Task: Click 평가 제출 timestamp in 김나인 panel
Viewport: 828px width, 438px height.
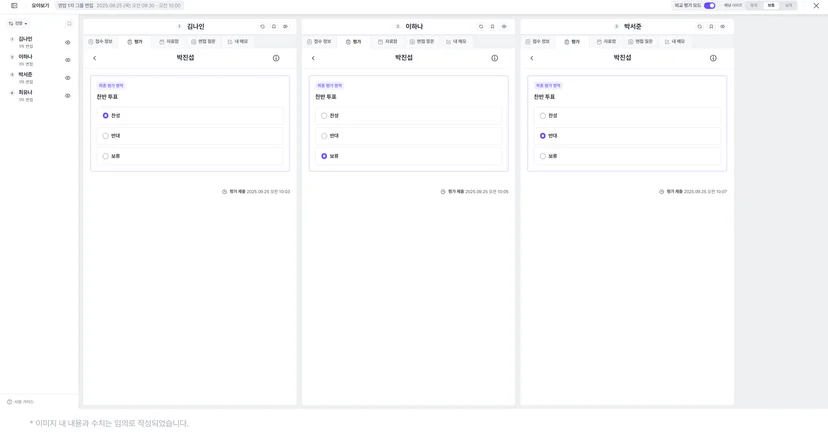Action: pyautogui.click(x=256, y=192)
